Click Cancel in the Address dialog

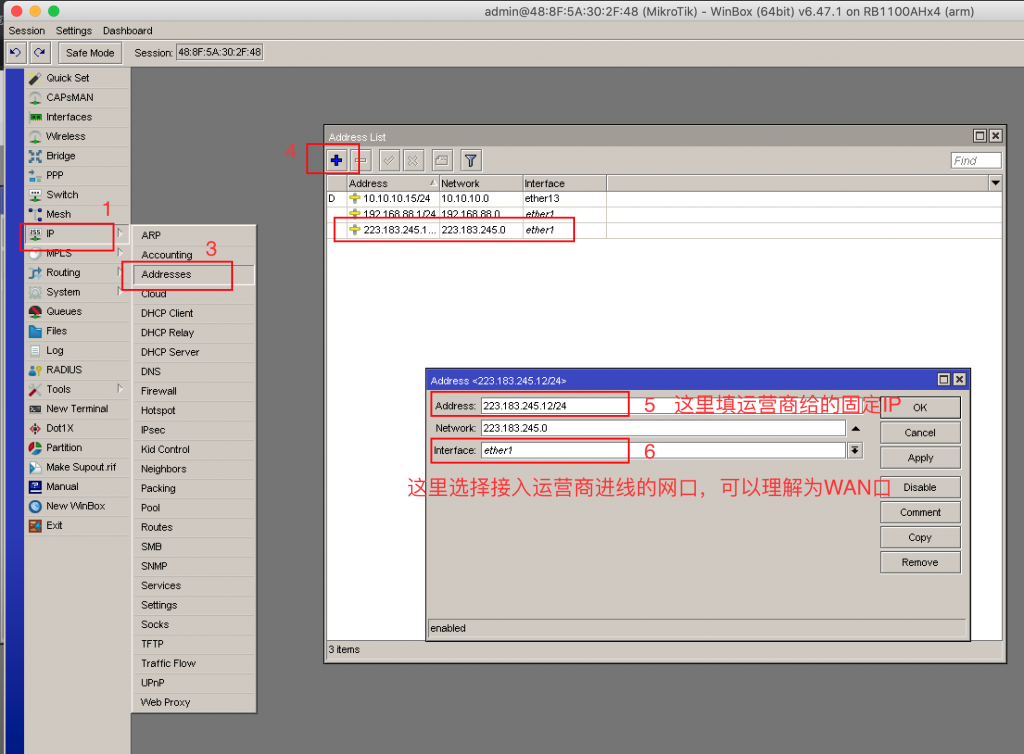tap(920, 433)
